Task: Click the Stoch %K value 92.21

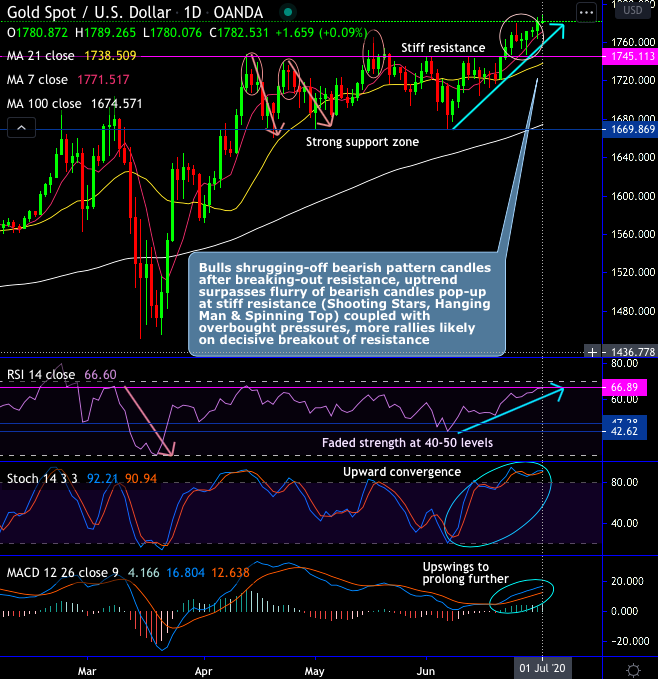Action: pyautogui.click(x=103, y=479)
